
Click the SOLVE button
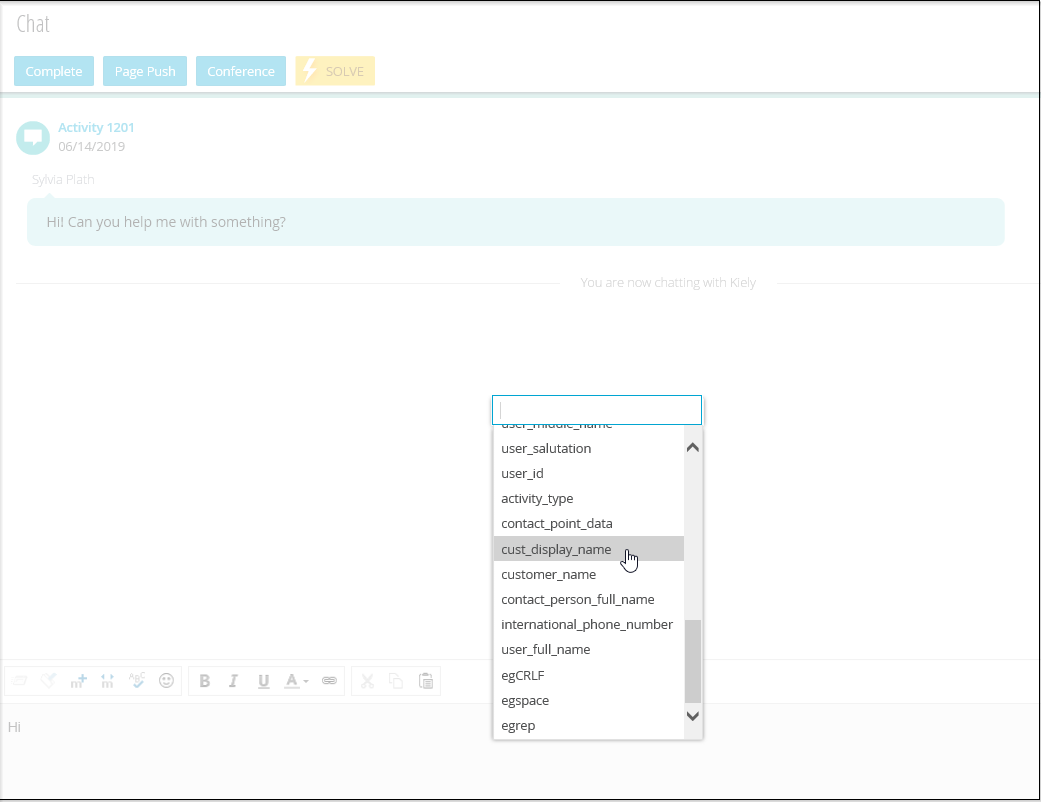coord(335,71)
